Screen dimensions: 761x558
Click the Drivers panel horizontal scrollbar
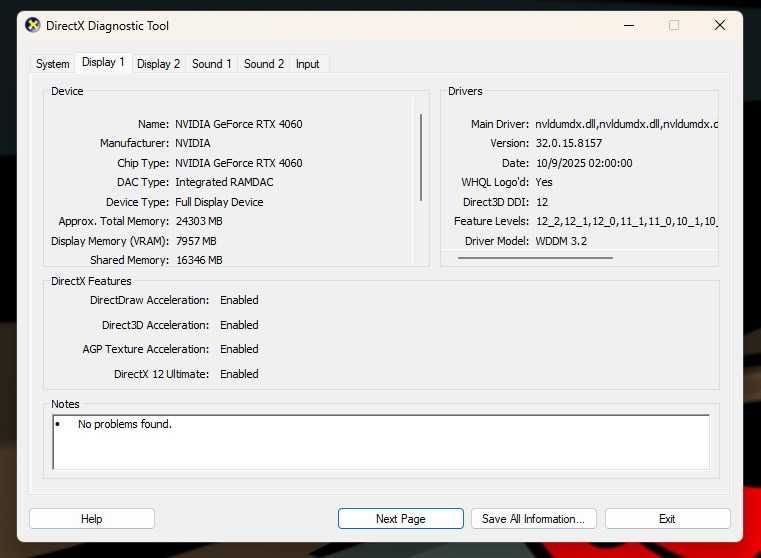click(535, 258)
